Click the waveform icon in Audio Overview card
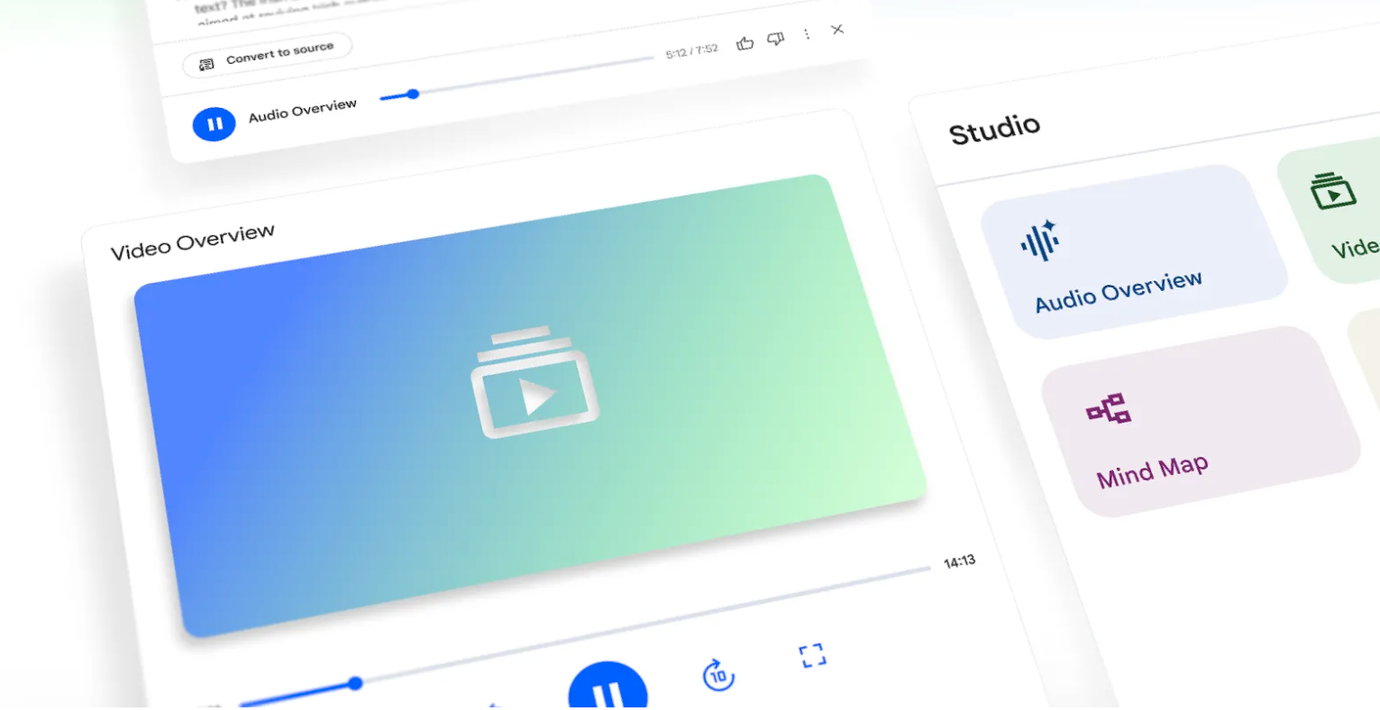Viewport: 1380px width, 710px height. 1040,241
